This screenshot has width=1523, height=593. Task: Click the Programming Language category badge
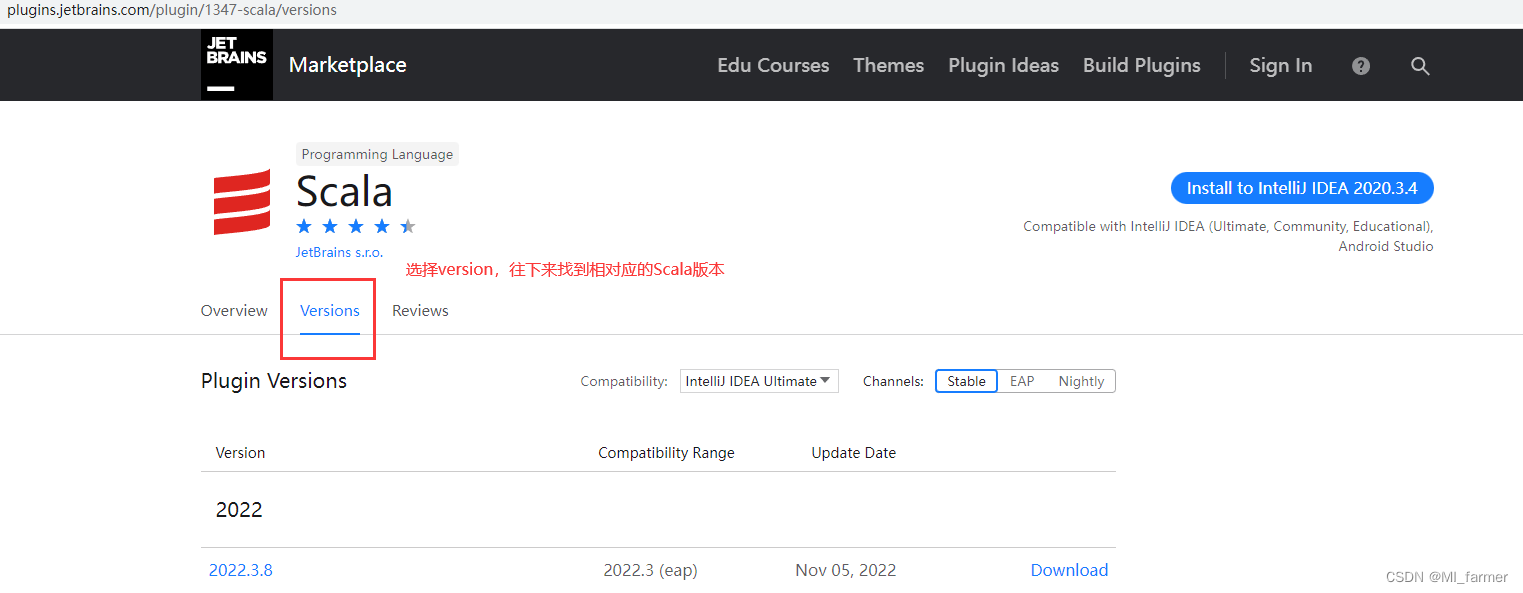coord(377,154)
